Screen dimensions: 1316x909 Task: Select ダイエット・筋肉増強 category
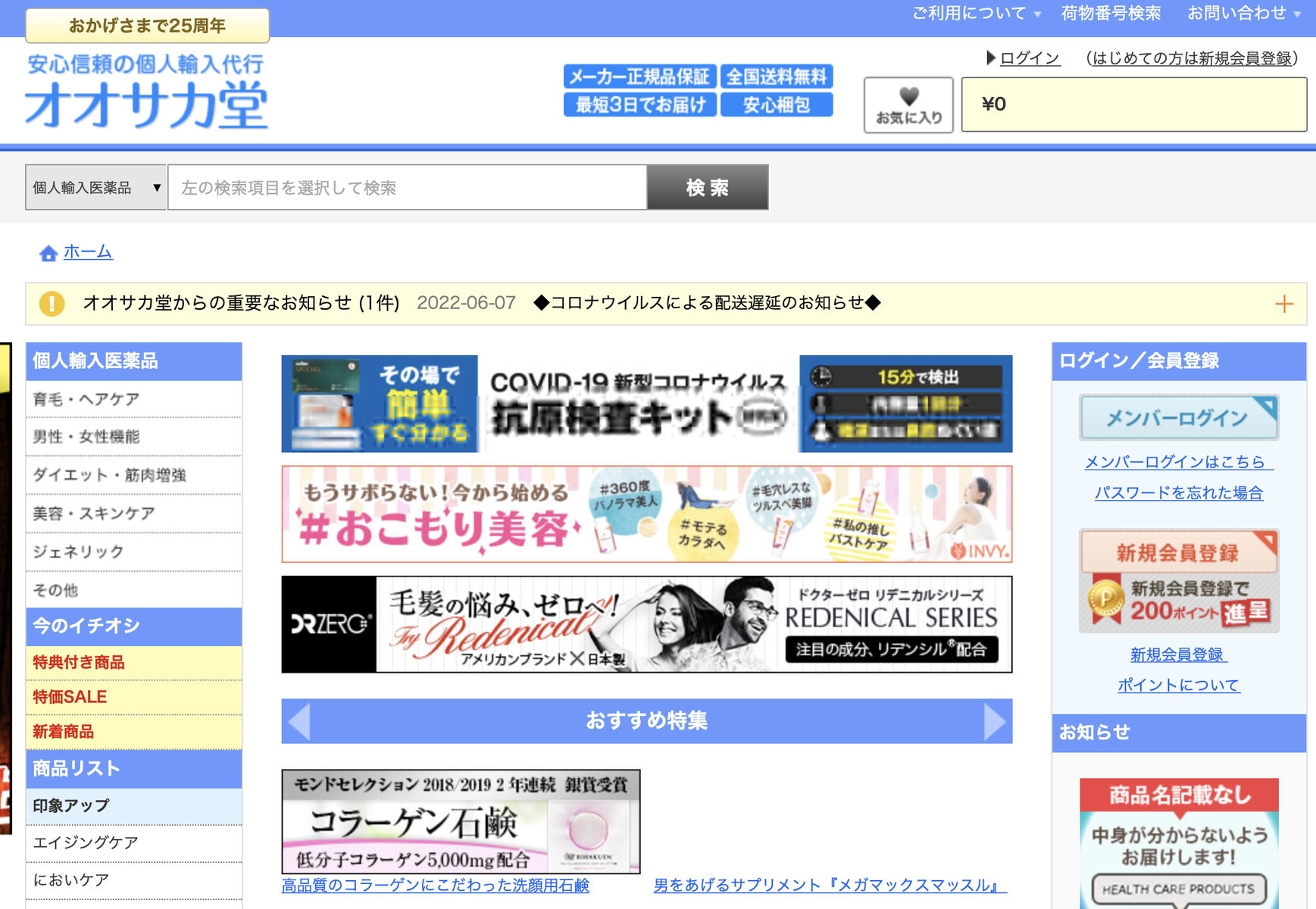[134, 475]
